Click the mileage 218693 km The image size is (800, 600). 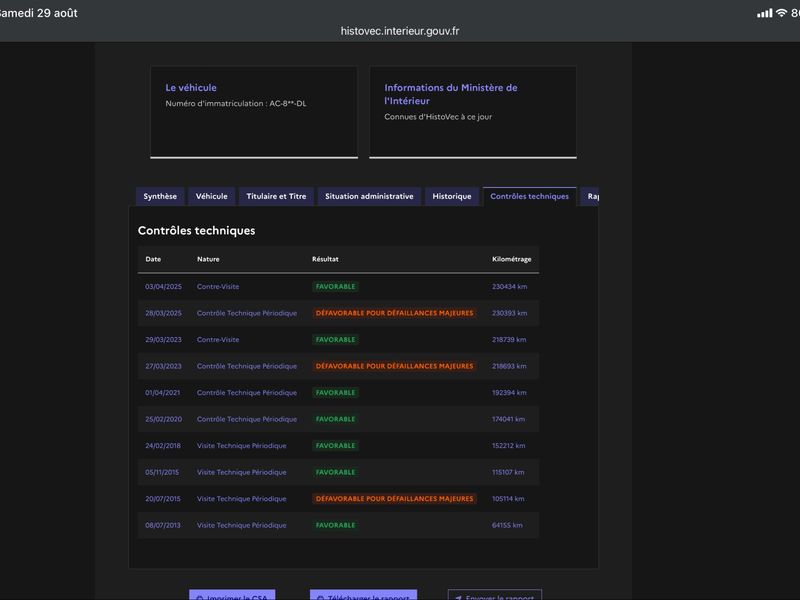[x=509, y=366]
